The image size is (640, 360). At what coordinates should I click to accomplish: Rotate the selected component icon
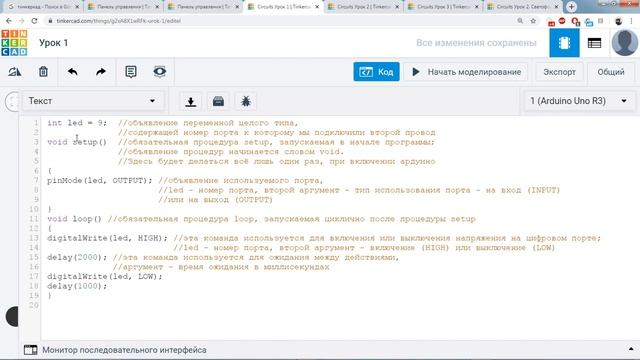pyautogui.click(x=15, y=72)
